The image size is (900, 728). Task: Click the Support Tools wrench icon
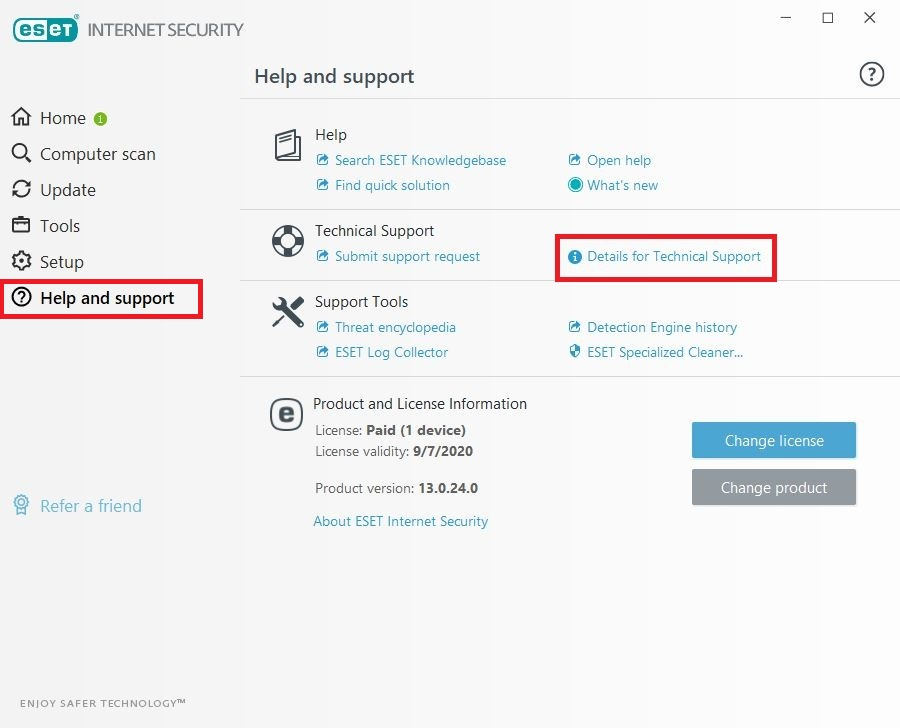(288, 312)
